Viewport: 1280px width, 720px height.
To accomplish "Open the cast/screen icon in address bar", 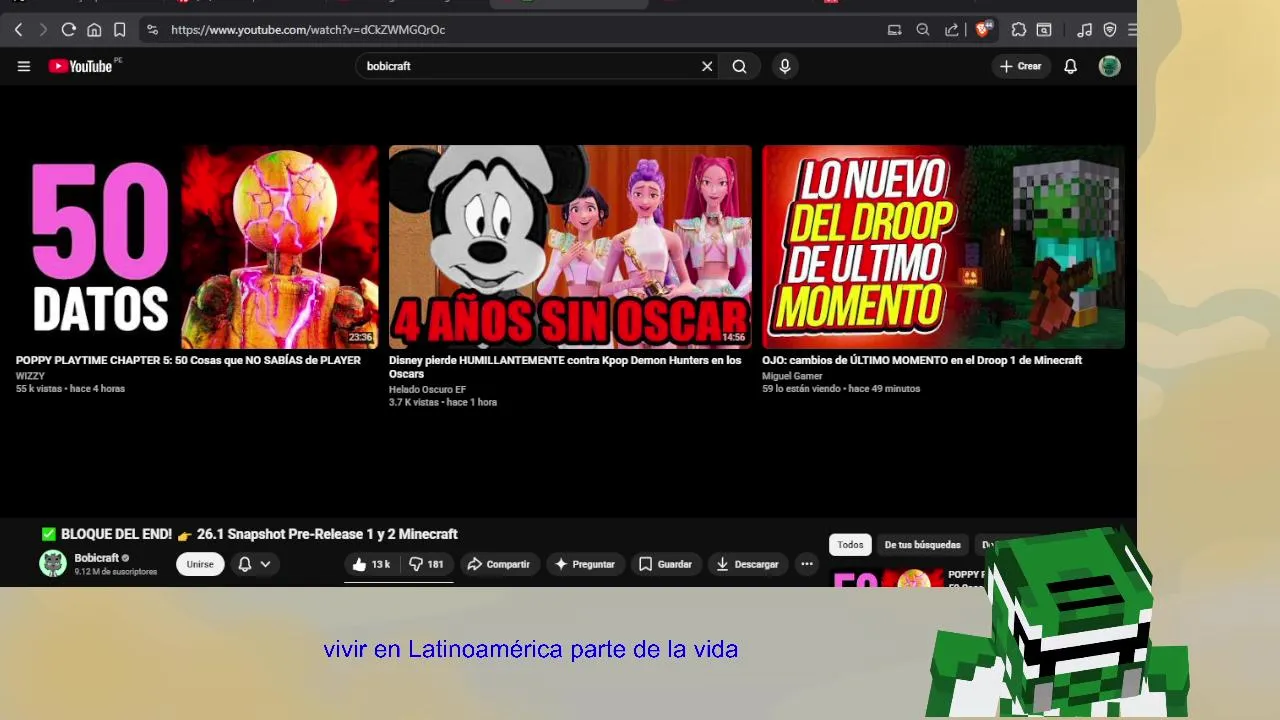I will pos(895,30).
